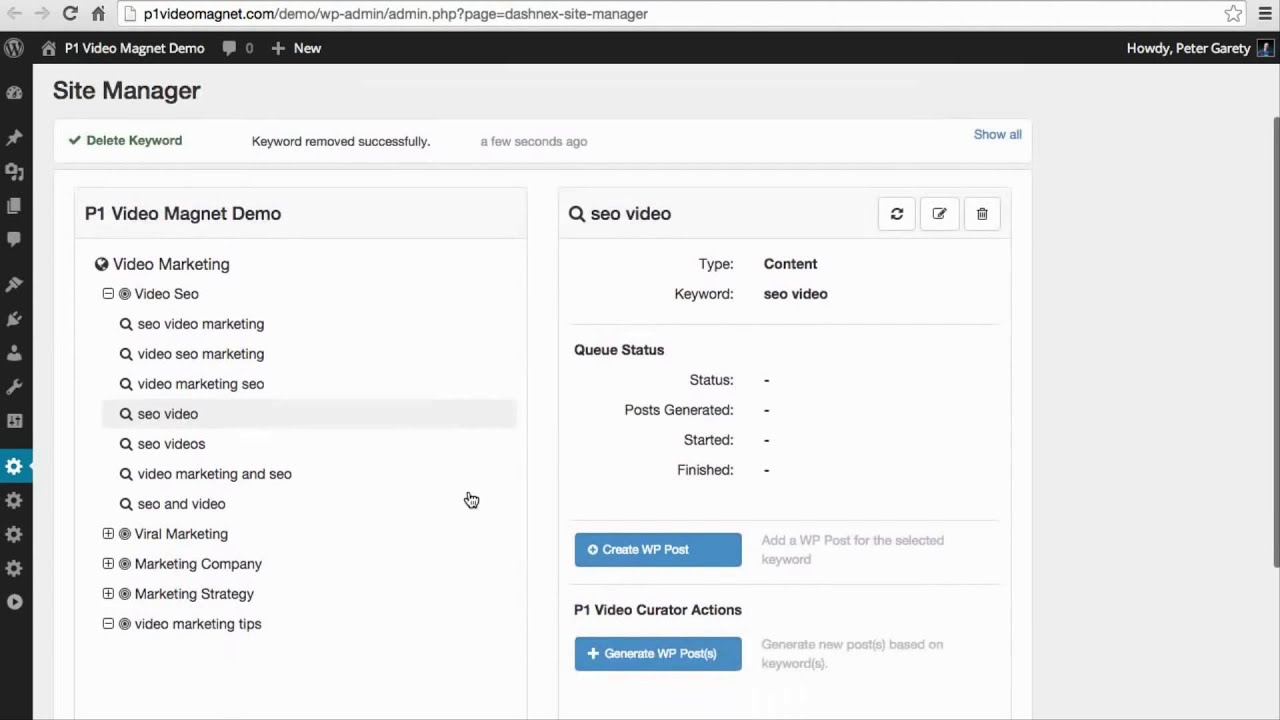Open the Users sidebar icon

tap(14, 353)
